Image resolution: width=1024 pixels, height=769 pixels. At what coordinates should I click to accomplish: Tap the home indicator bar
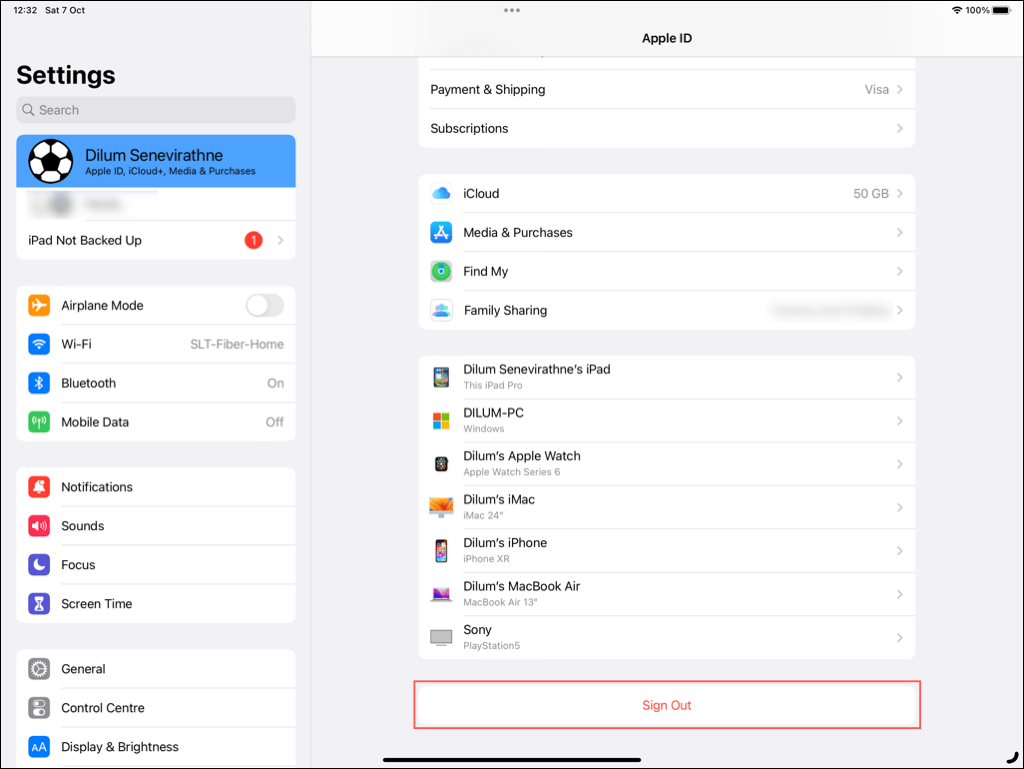click(512, 760)
